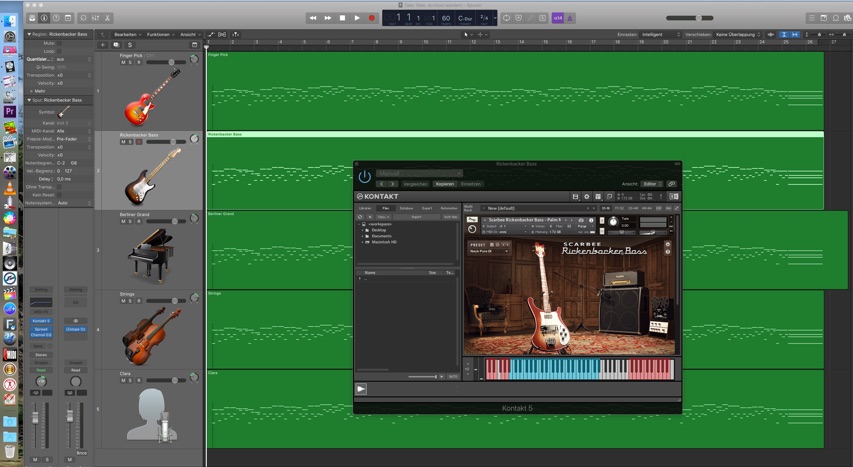Solo the Finger Pick track
Viewport: 853px width, 467px height.
pyautogui.click(x=130, y=62)
